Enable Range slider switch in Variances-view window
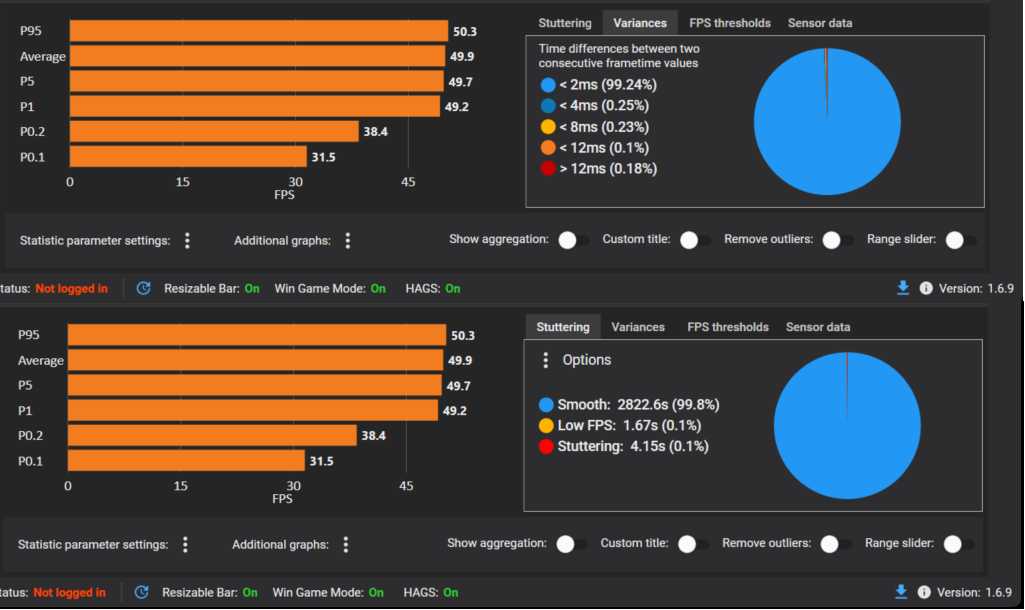The width and height of the screenshot is (1025, 610). click(960, 240)
